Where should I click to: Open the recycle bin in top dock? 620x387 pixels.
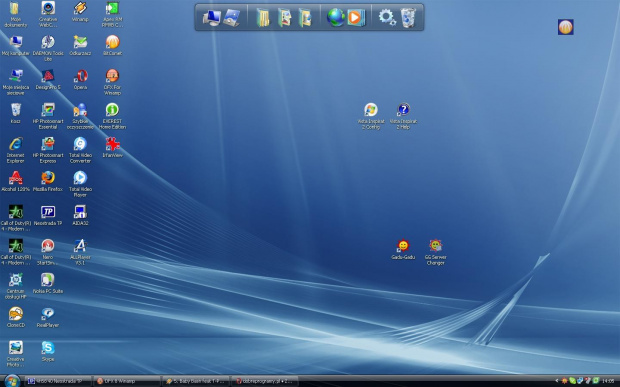coord(408,18)
